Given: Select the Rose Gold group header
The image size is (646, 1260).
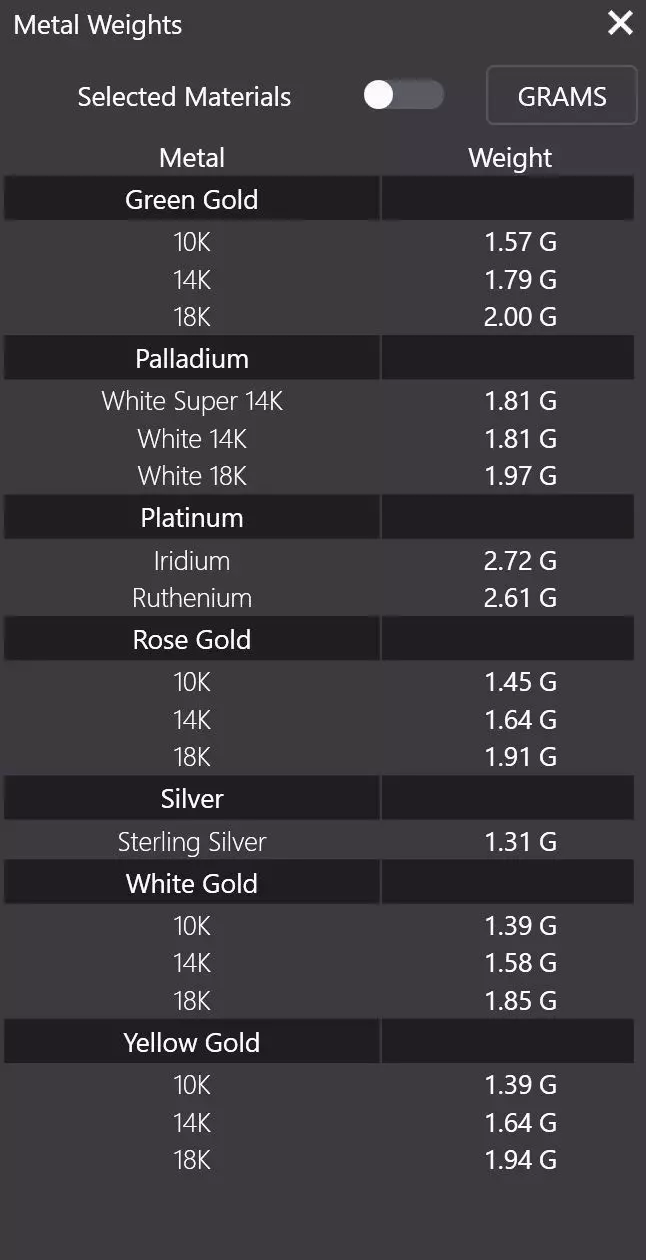Looking at the screenshot, I should click(x=192, y=640).
